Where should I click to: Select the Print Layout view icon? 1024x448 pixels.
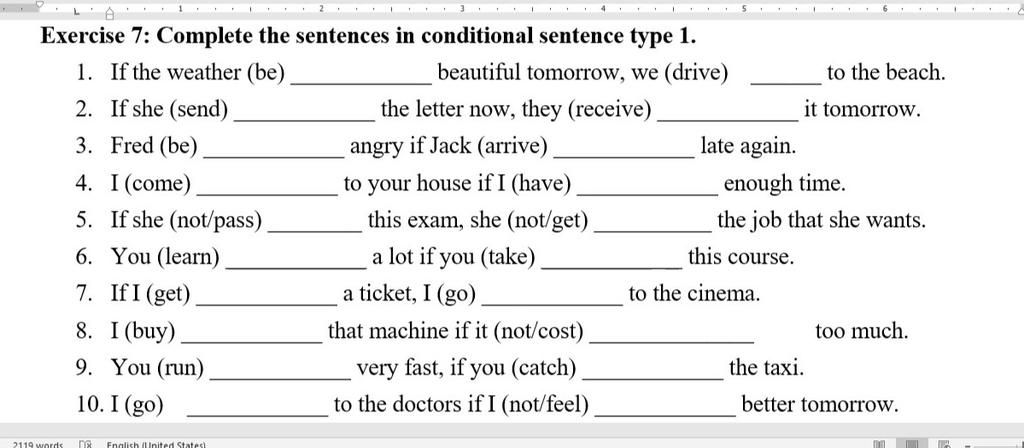(912, 444)
